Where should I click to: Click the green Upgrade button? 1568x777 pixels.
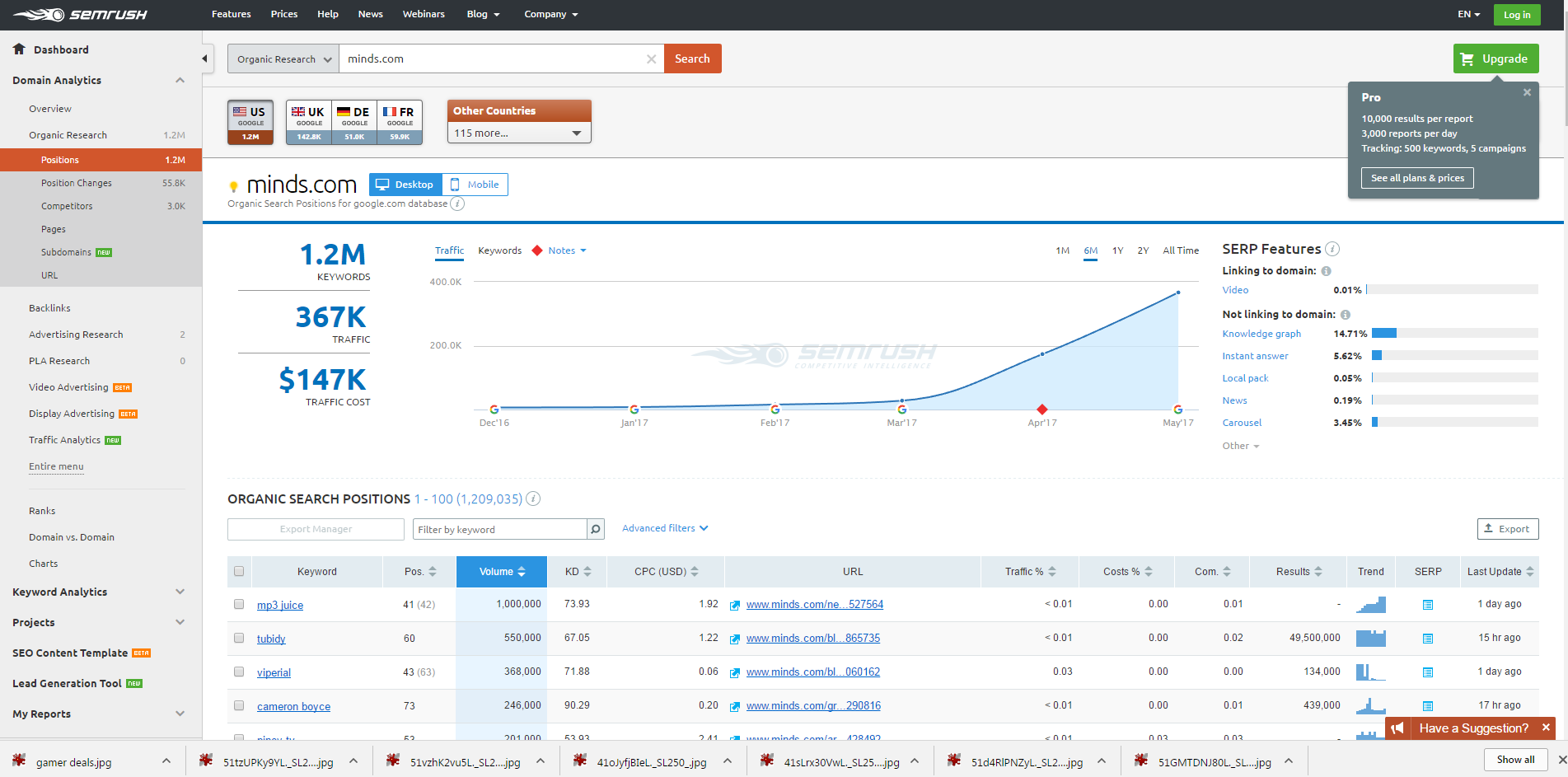pyautogui.click(x=1495, y=59)
